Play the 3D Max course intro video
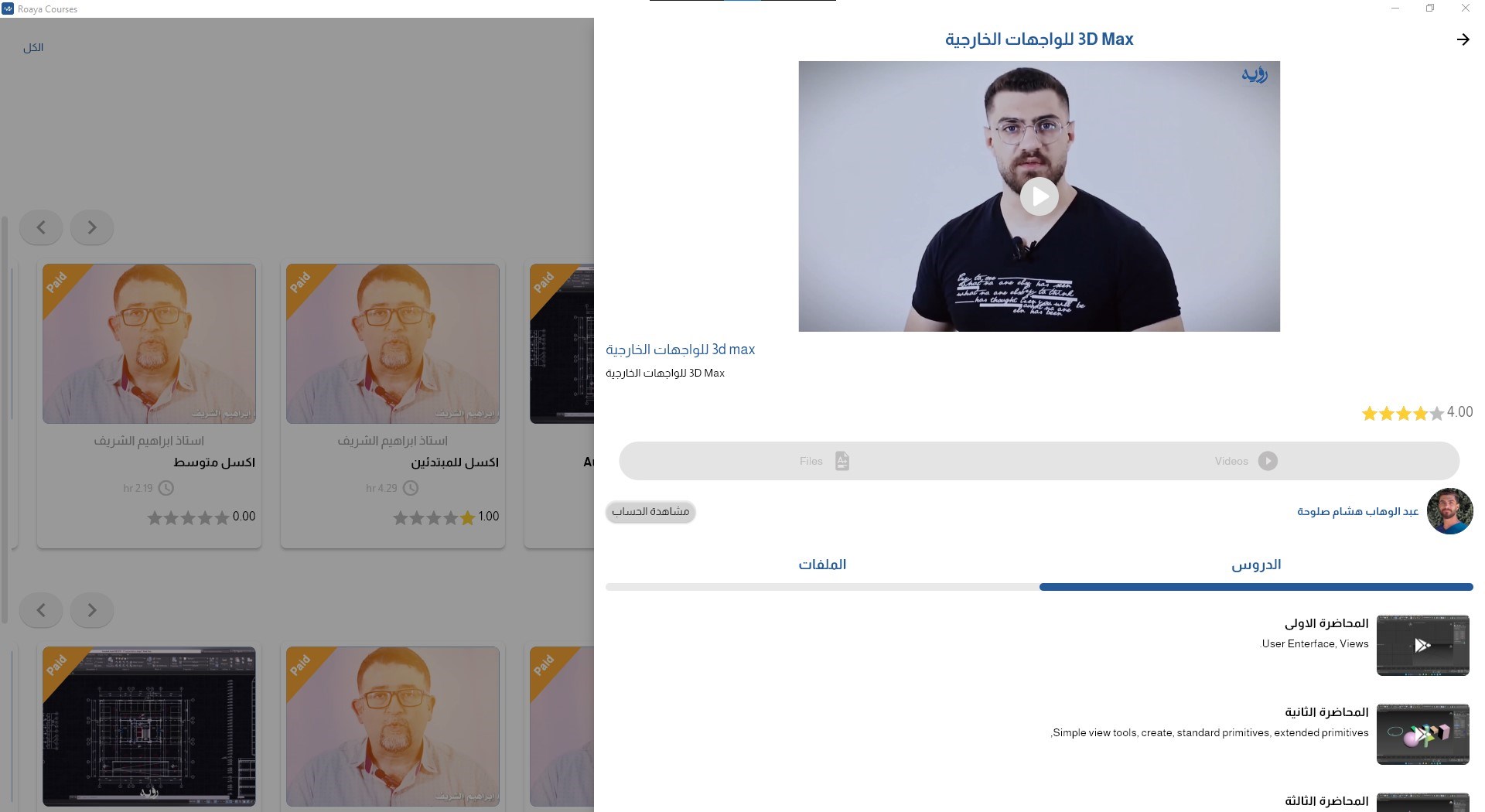 click(1039, 196)
